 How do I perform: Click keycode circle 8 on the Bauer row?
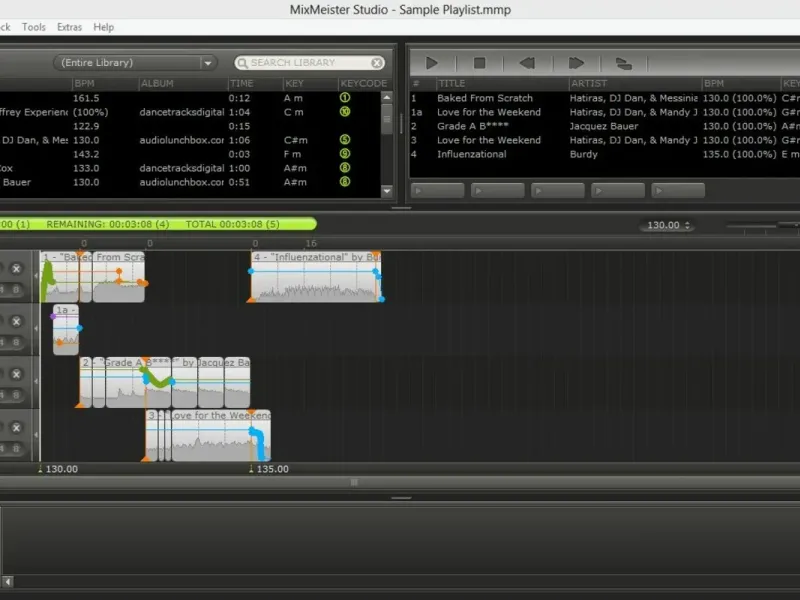pos(345,181)
